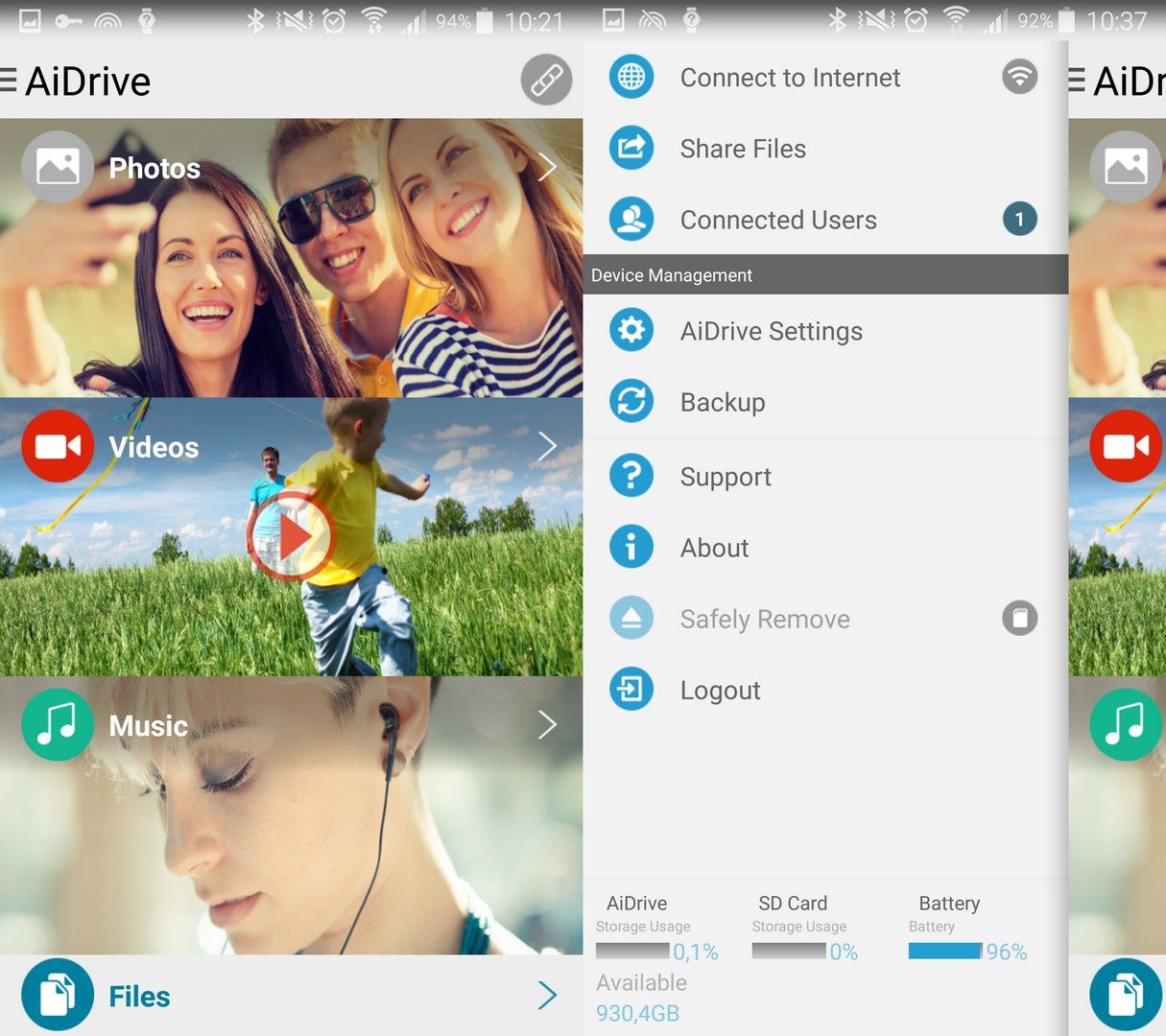Screen dimensions: 1166x1036
Task: Tap the AiDrive storage usage bar
Action: click(632, 951)
